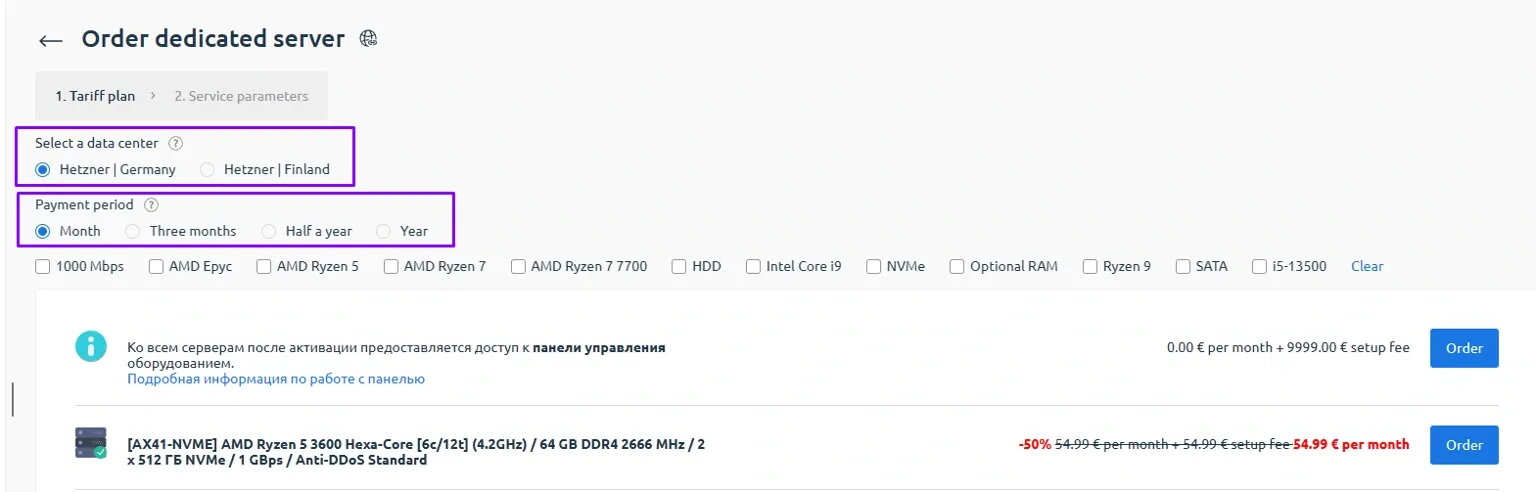Select Hetzner | Finland data center
Viewport: 1536px width, 492px height.
[207, 170]
